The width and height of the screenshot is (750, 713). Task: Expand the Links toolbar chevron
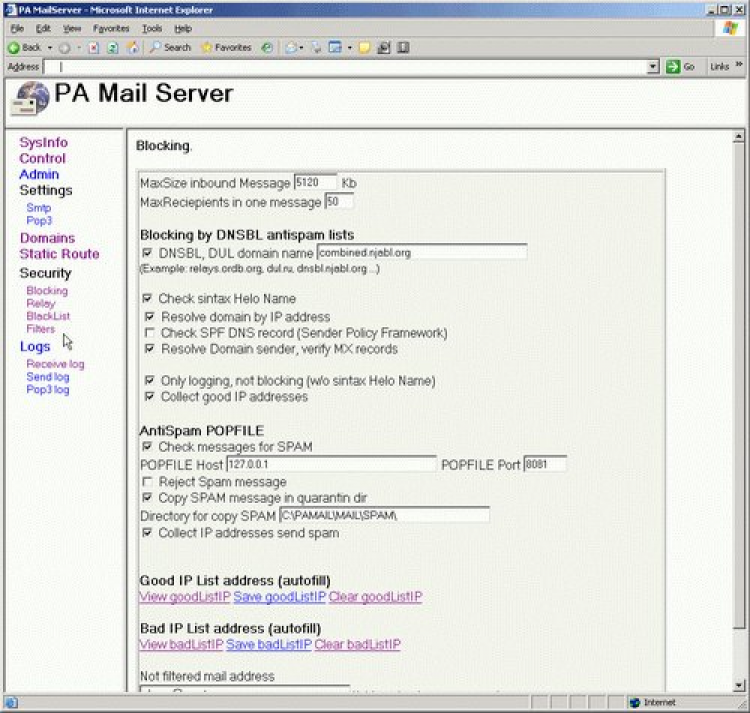pos(739,64)
